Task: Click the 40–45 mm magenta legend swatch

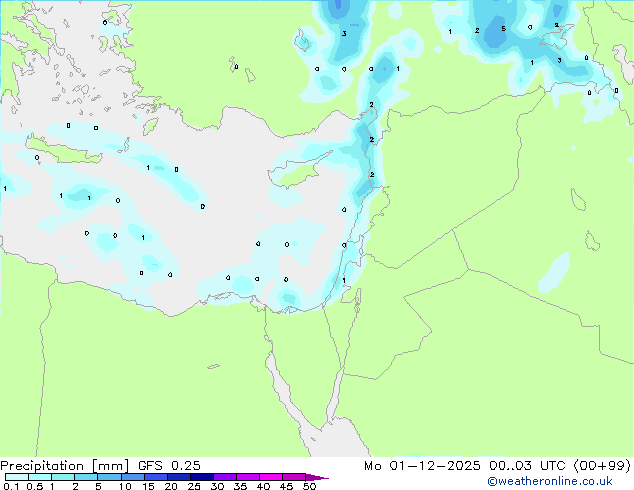Action: (271, 477)
